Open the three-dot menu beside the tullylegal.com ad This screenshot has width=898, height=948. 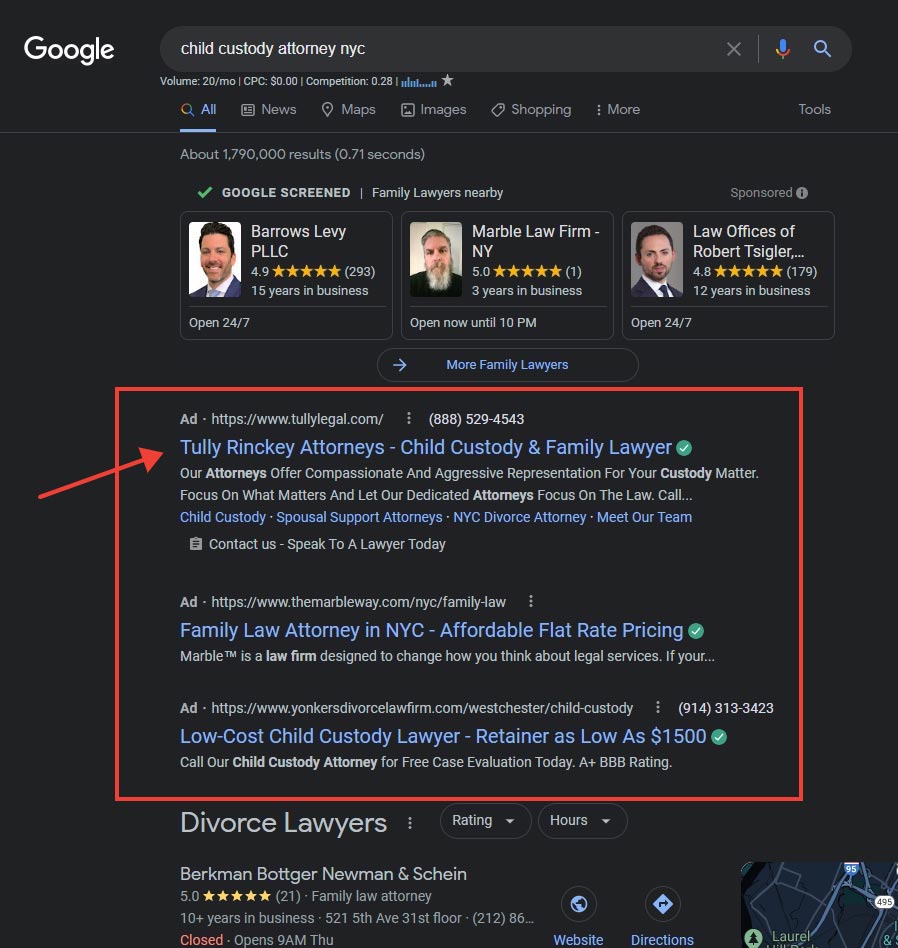409,418
